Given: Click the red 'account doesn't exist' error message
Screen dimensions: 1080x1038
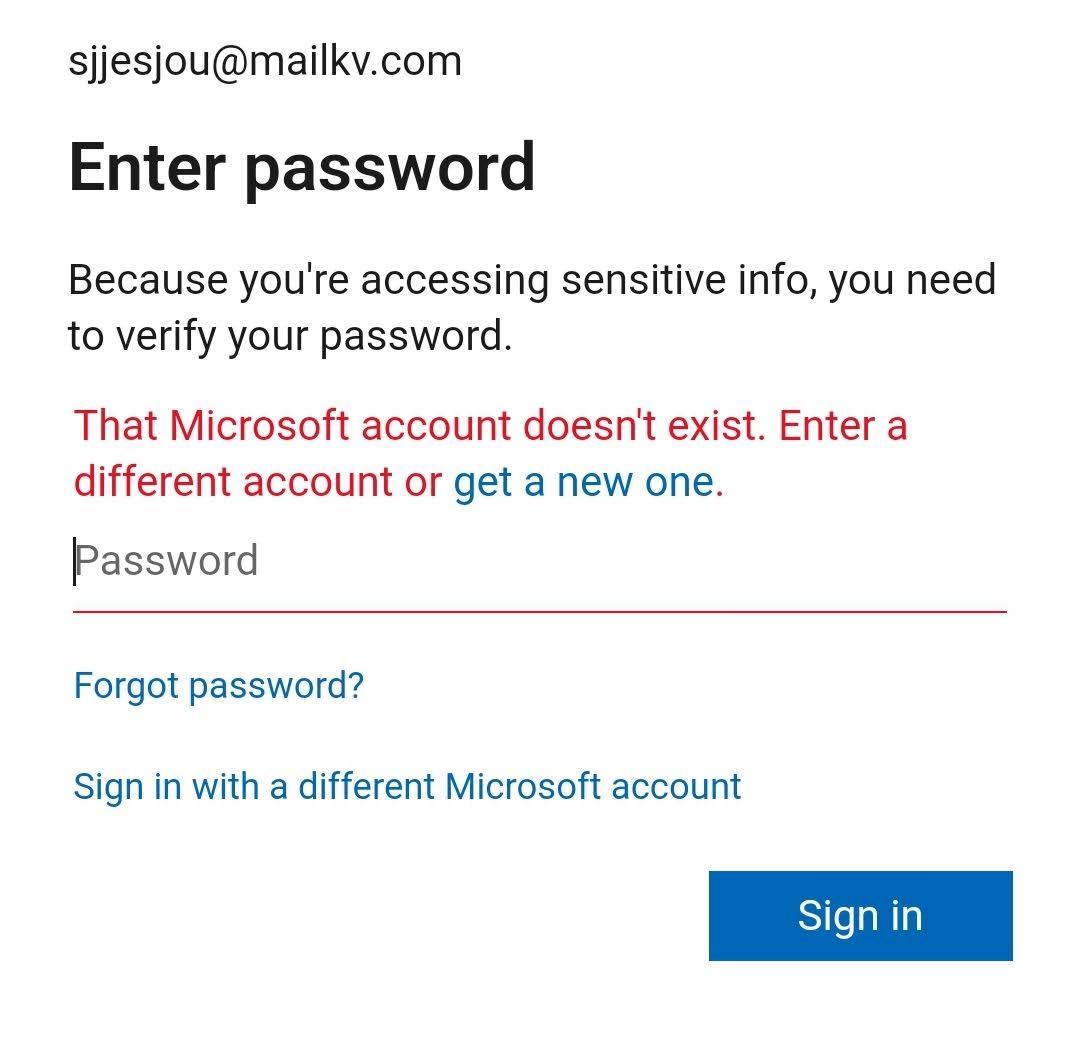Looking at the screenshot, I should (x=490, y=453).
